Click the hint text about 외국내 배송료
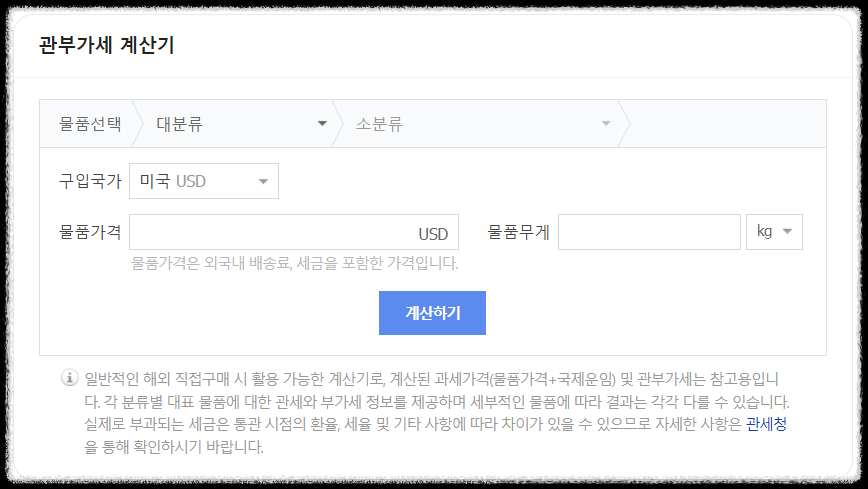The image size is (868, 489). click(x=294, y=263)
